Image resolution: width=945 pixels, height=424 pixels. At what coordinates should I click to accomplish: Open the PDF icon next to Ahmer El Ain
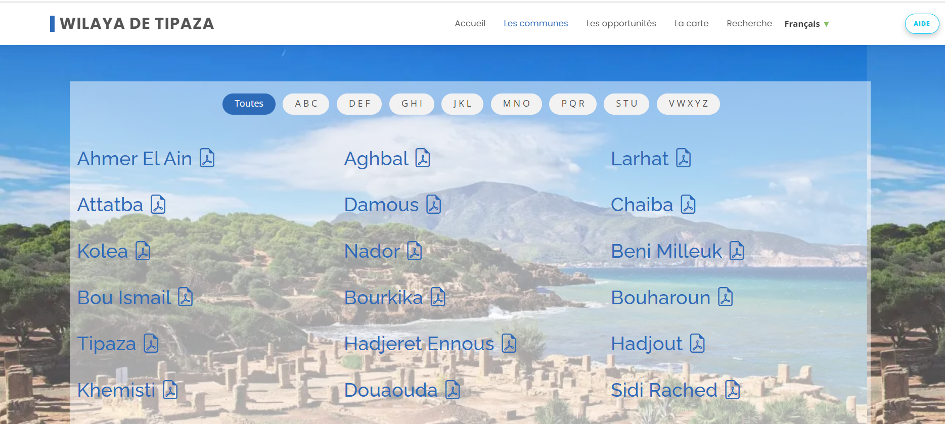pos(207,158)
